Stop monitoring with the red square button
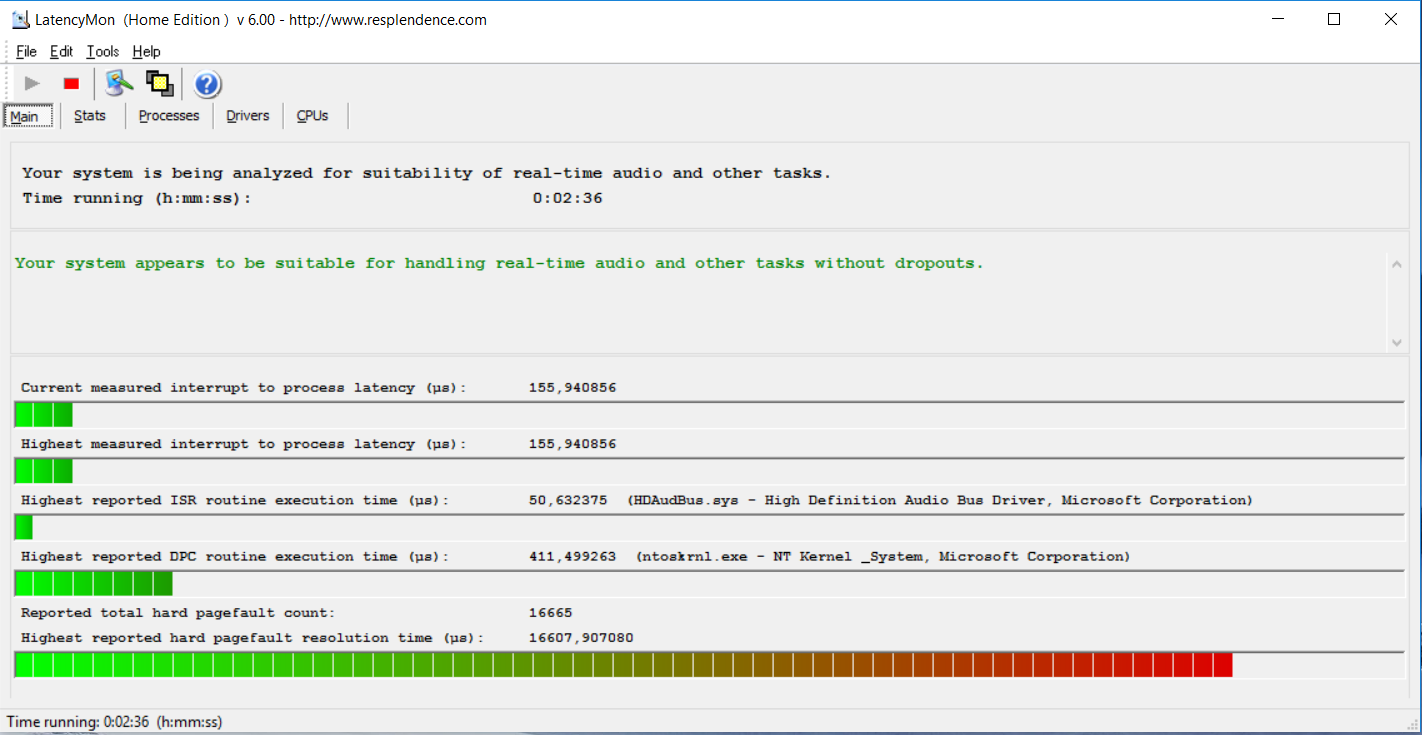The image size is (1422, 735). (71, 84)
